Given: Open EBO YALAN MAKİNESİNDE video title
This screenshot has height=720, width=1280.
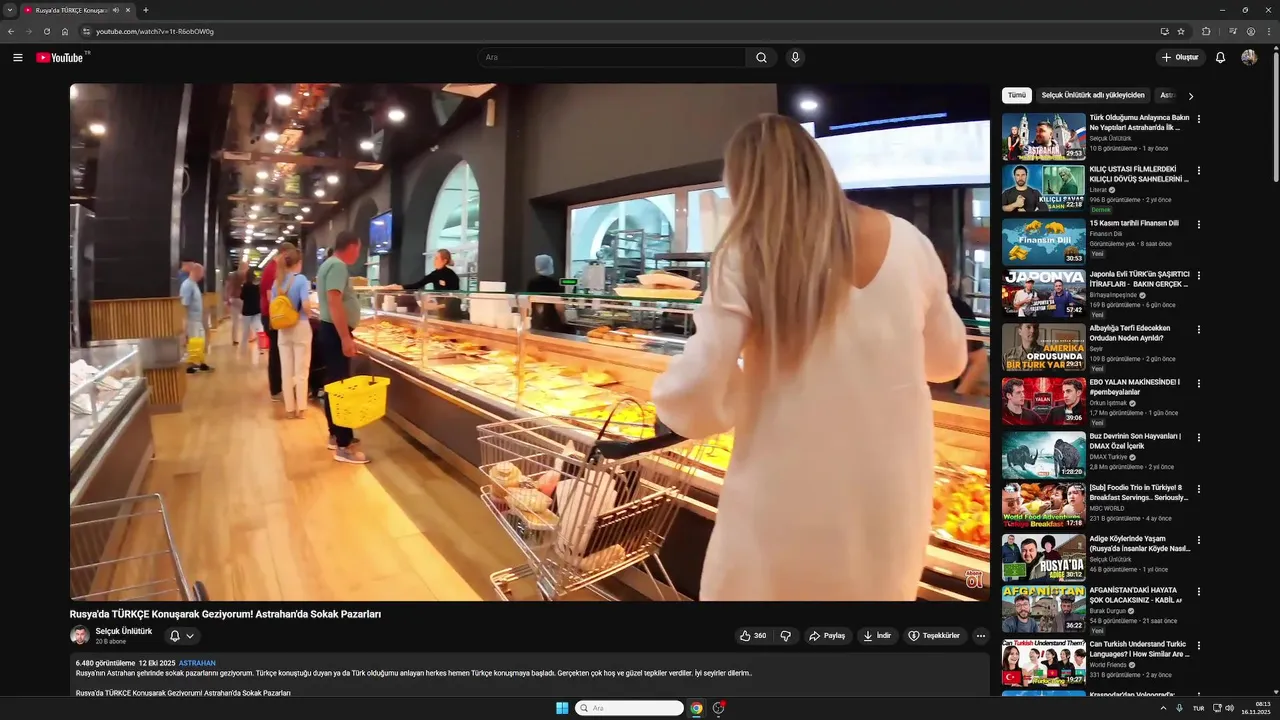Looking at the screenshot, I should click(x=1135, y=387).
